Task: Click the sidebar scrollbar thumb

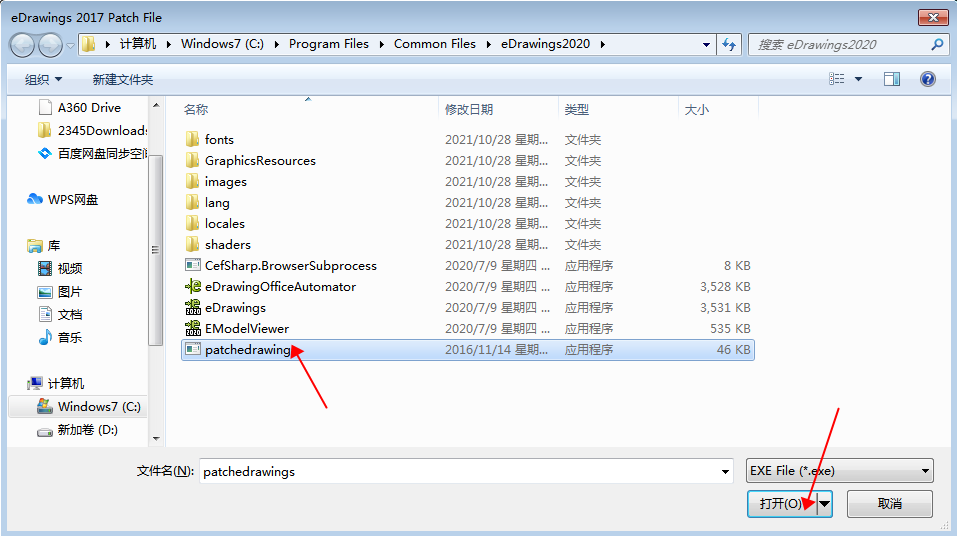Action: pos(156,250)
